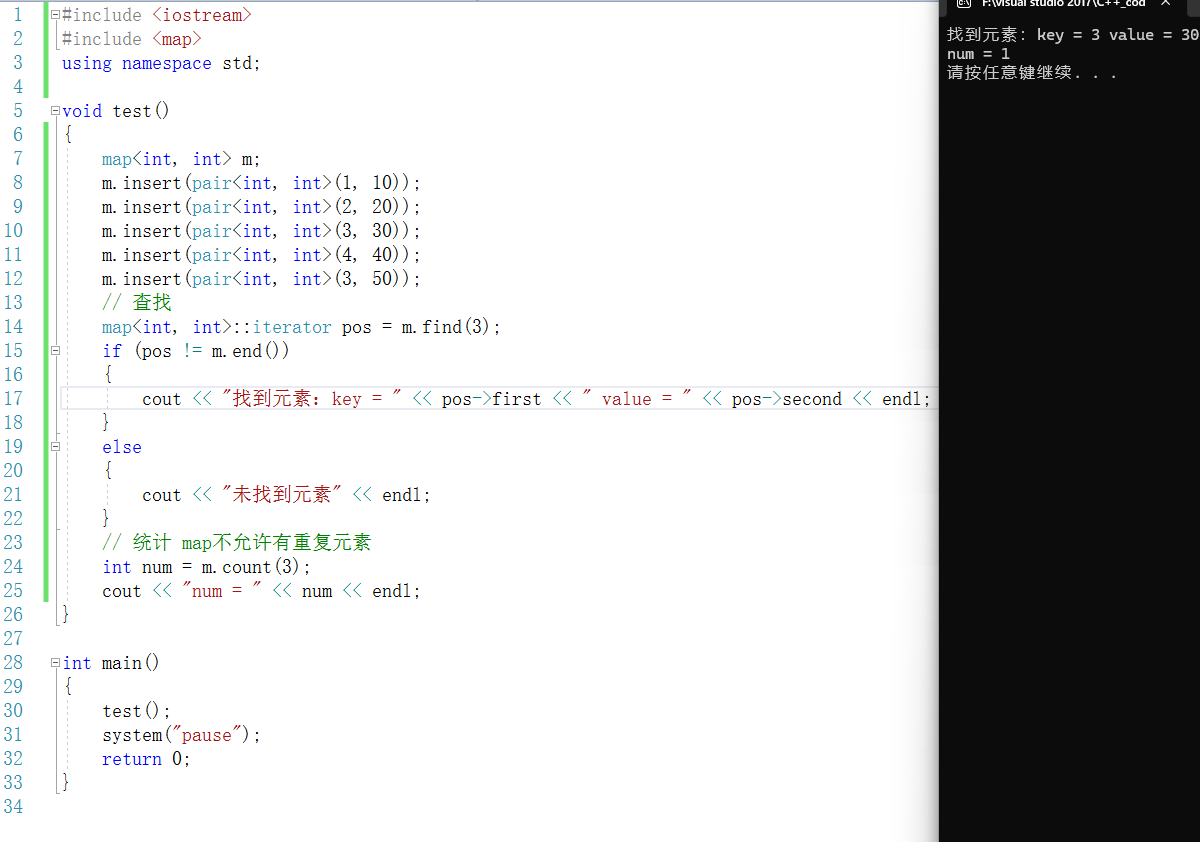
Task: Collapse the int main() function
Action: [x=56, y=663]
